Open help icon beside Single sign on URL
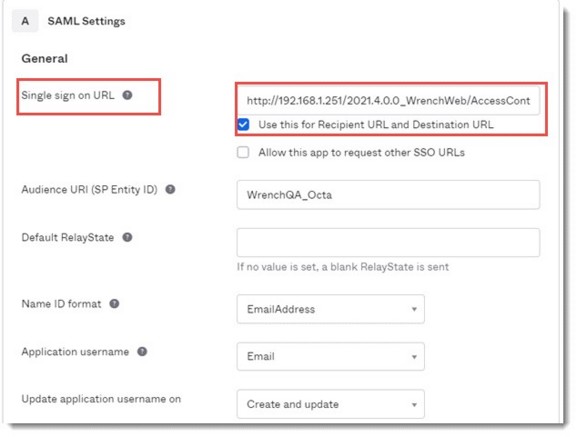The width and height of the screenshot is (577, 437). tap(127, 95)
